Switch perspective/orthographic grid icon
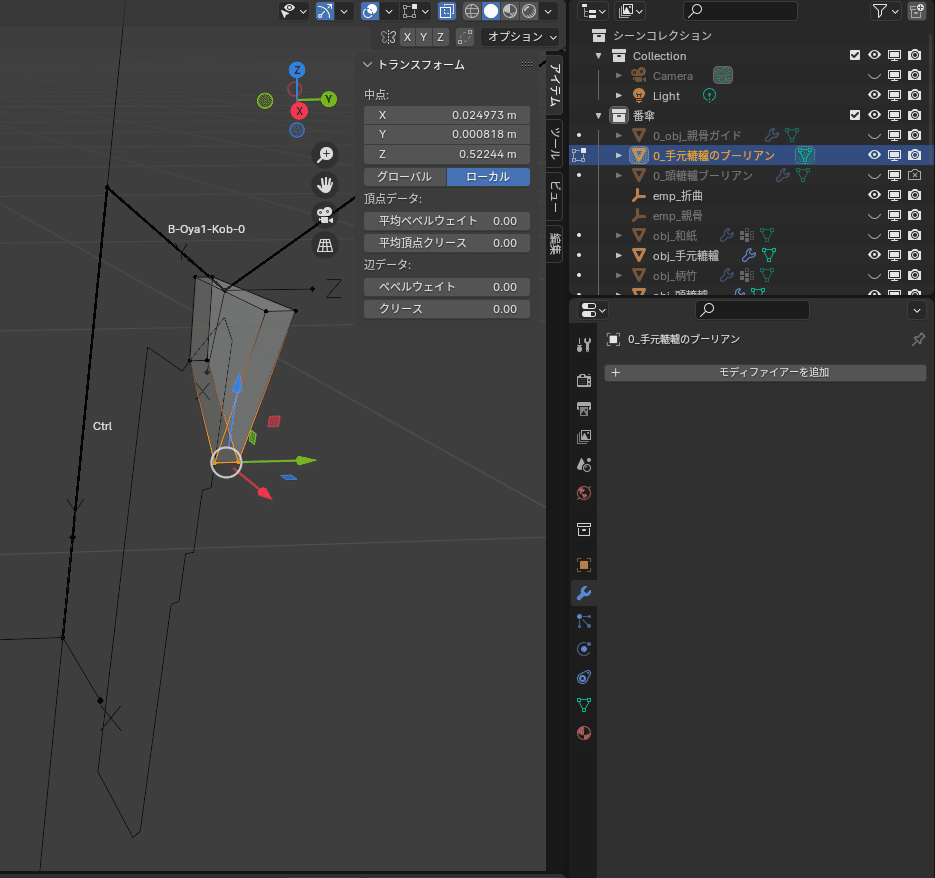Viewport: 935px width, 878px height. 325,245
